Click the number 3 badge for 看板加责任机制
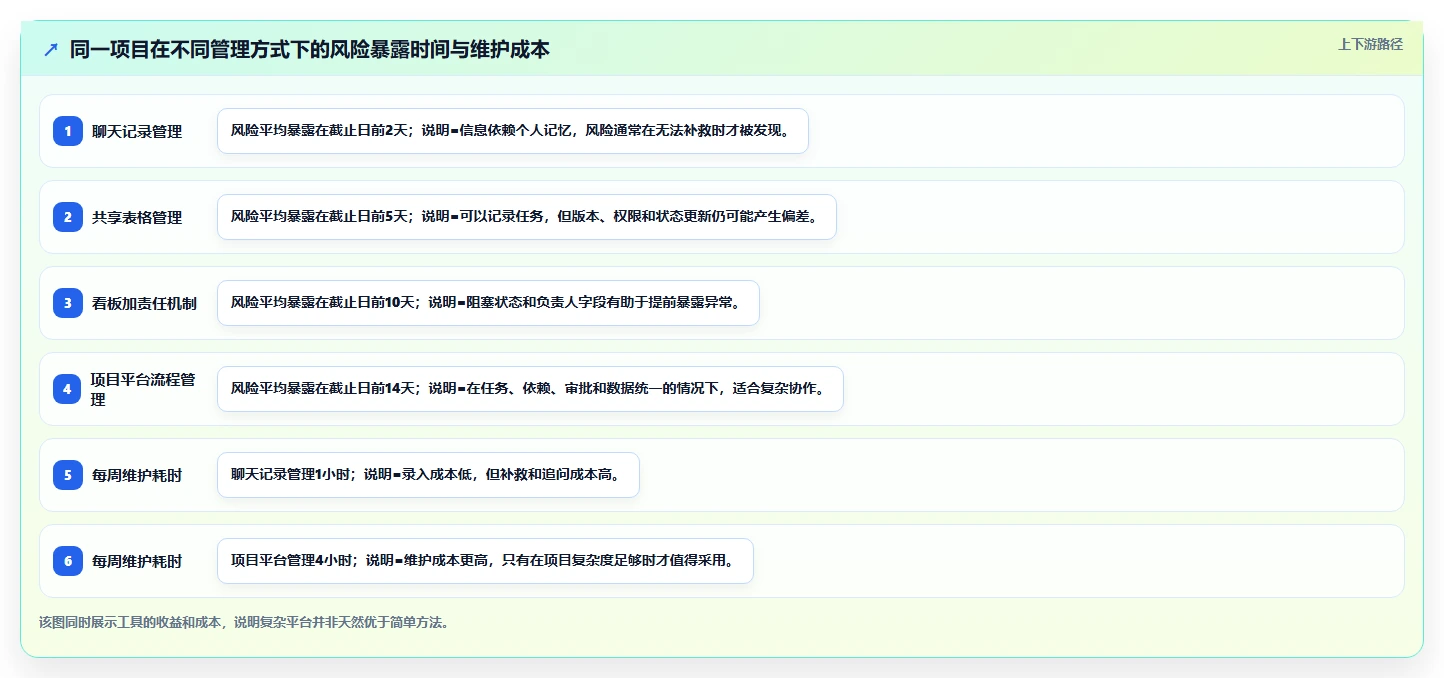 (68, 303)
